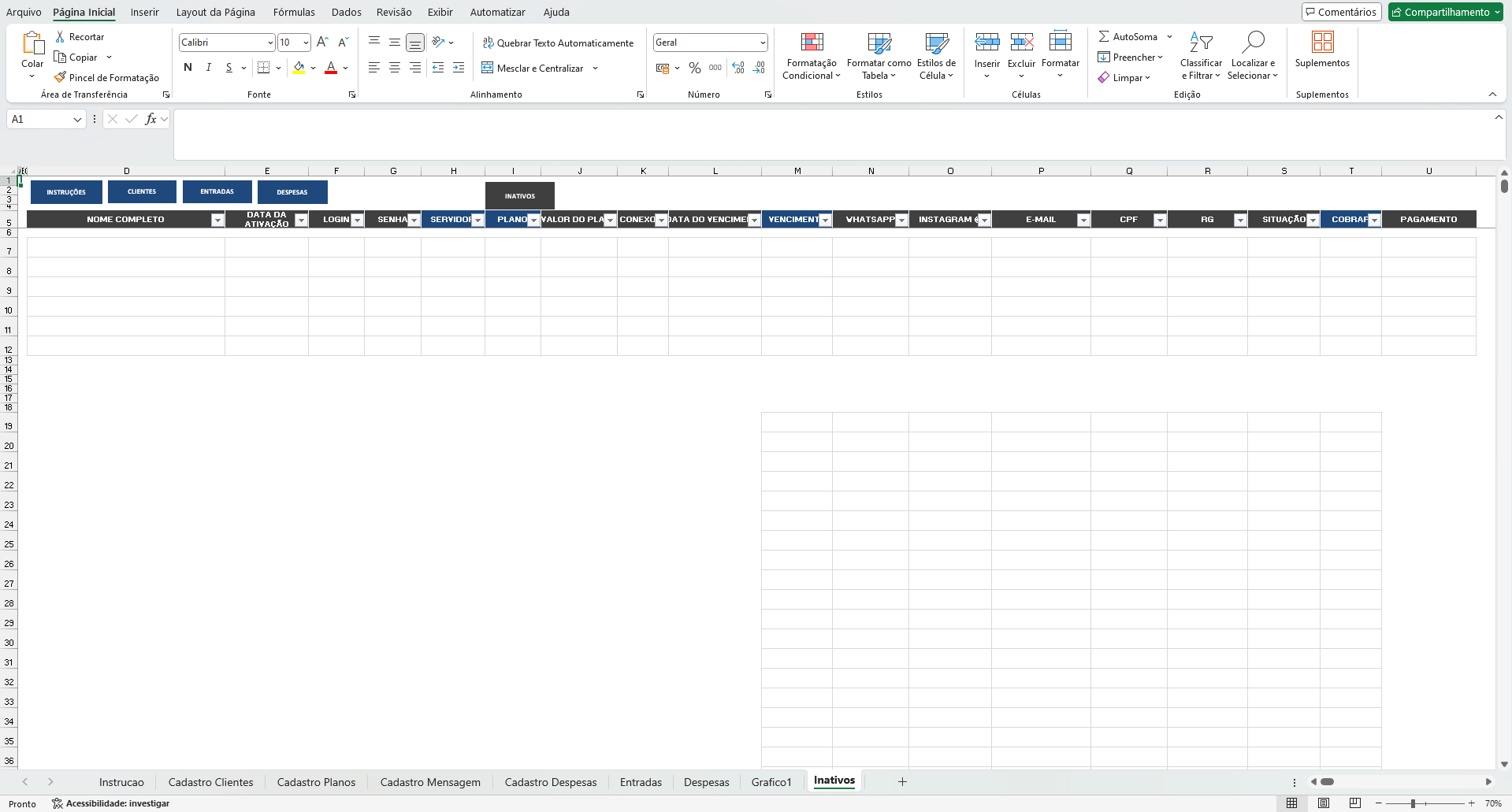Click the Suplementos add-ins icon

click(1322, 43)
